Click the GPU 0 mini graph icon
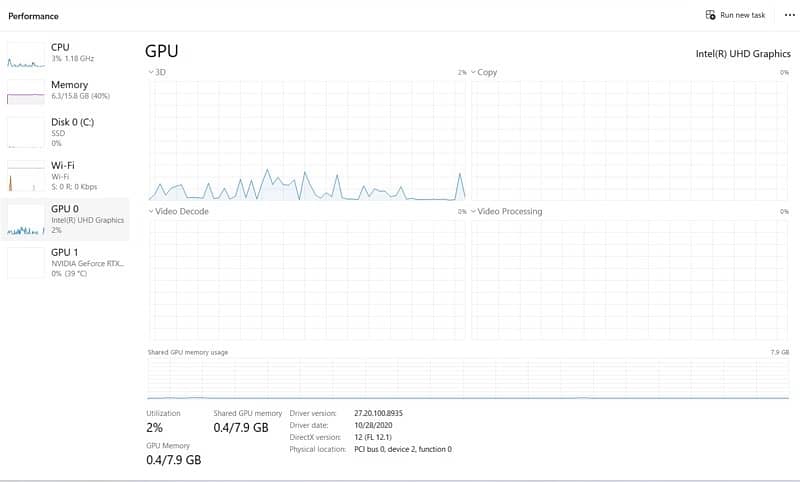 [x=26, y=220]
